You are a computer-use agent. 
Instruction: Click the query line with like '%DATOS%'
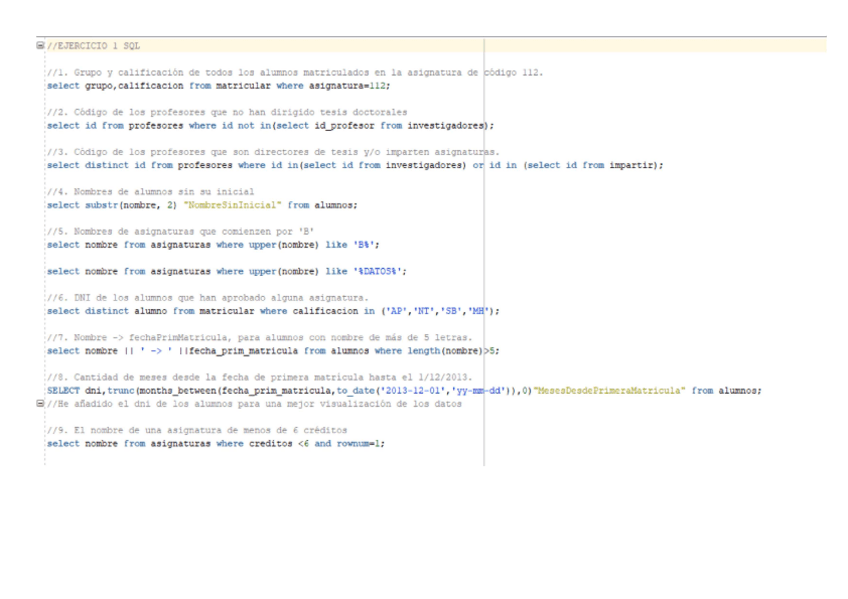(x=227, y=271)
